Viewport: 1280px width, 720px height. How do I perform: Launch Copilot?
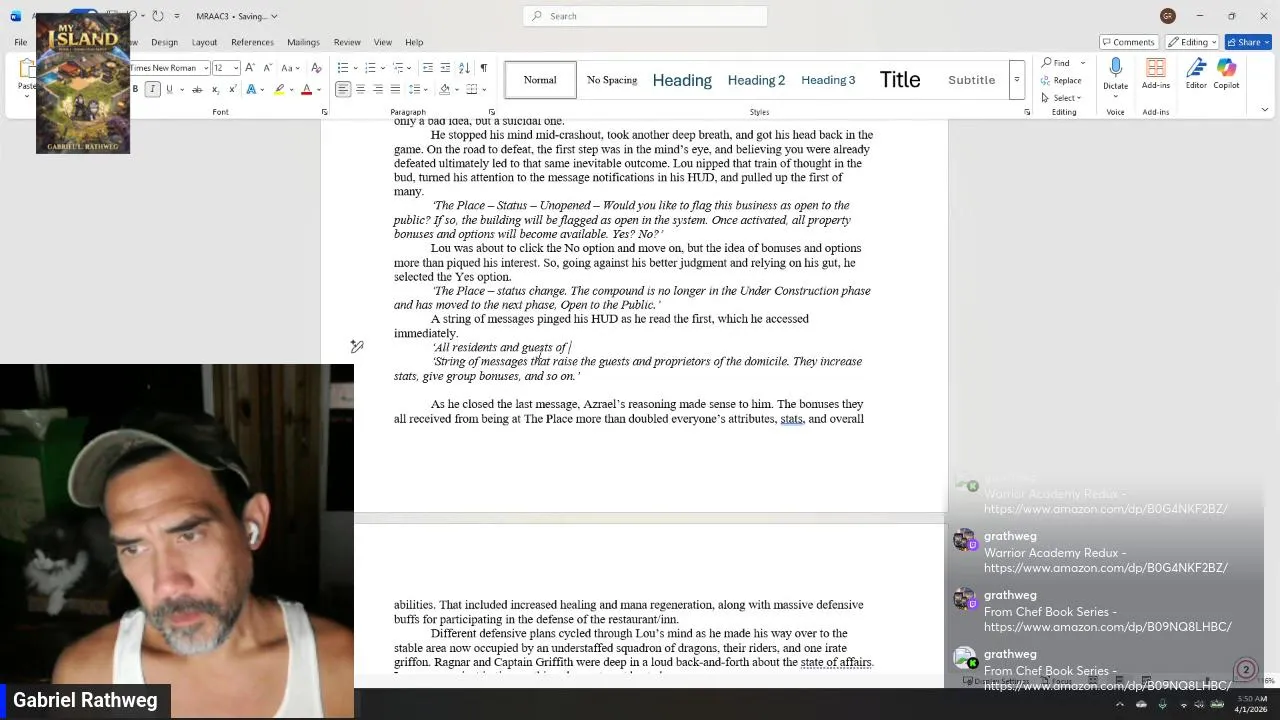[1226, 74]
